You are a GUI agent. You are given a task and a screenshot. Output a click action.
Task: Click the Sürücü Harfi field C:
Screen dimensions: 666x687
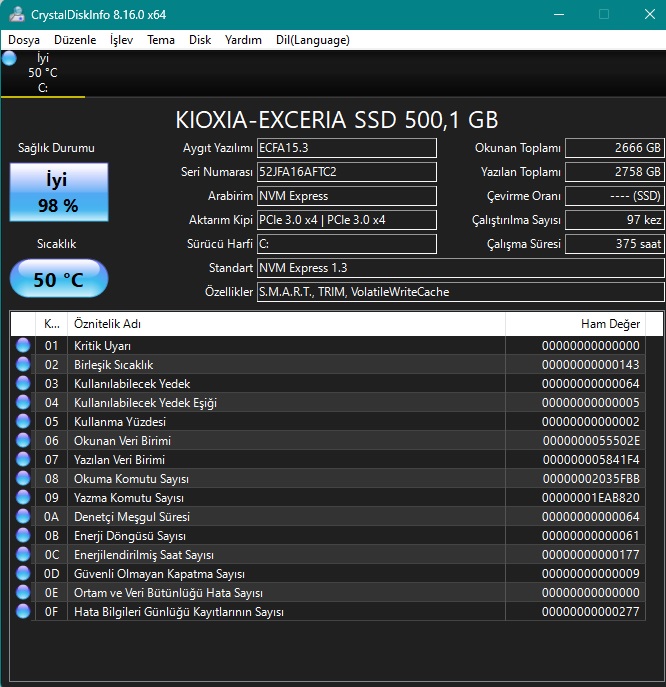coord(347,244)
